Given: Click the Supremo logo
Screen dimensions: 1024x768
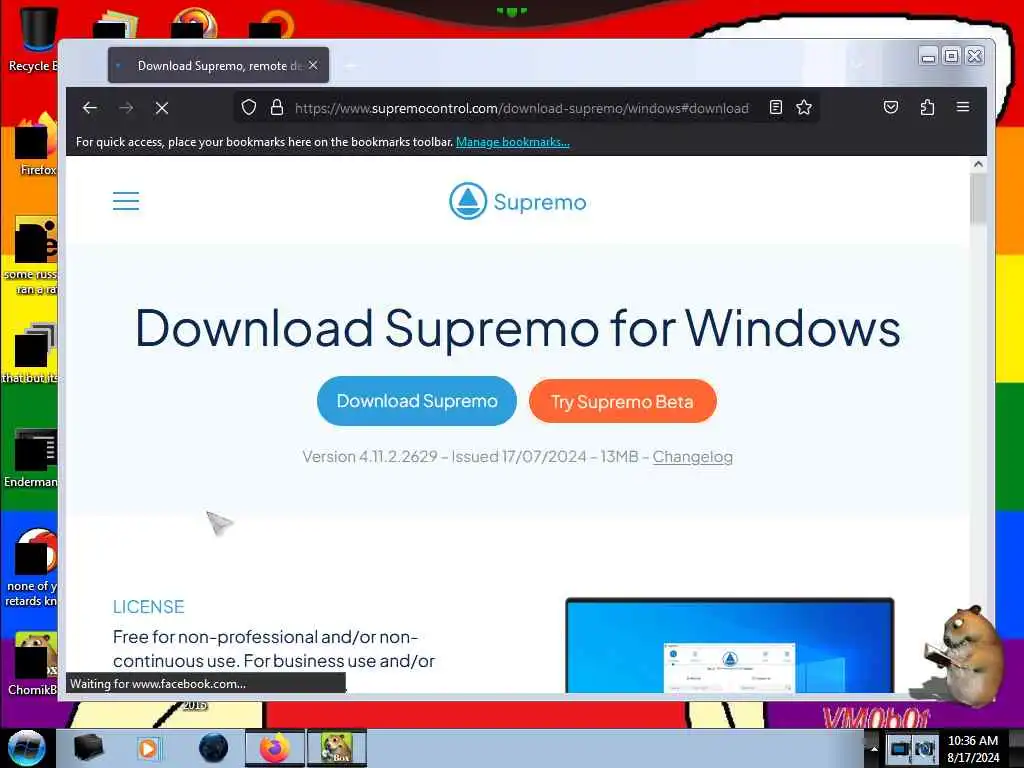Looking at the screenshot, I should [518, 201].
